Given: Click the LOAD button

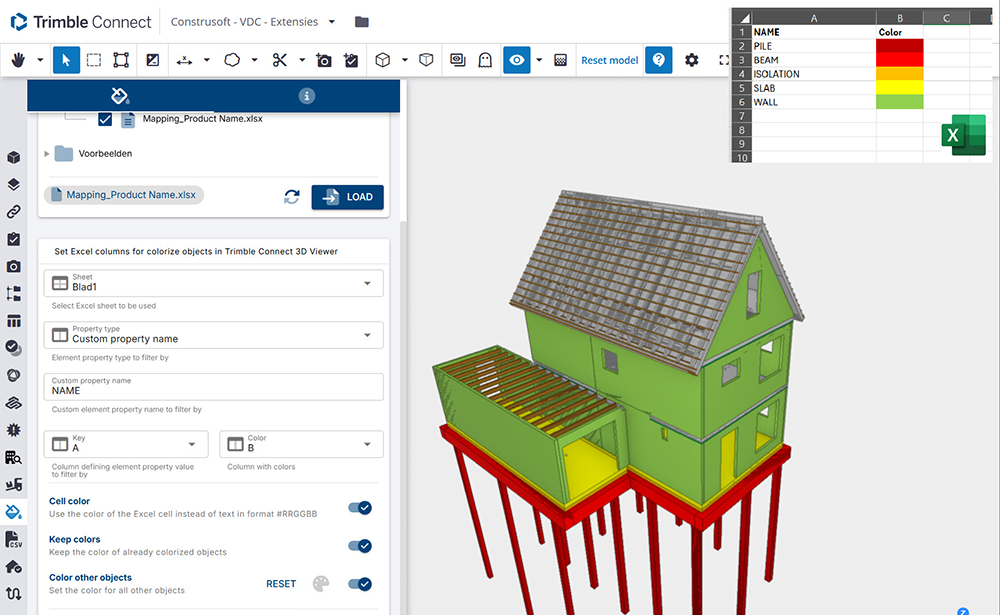Looking at the screenshot, I should [348, 197].
